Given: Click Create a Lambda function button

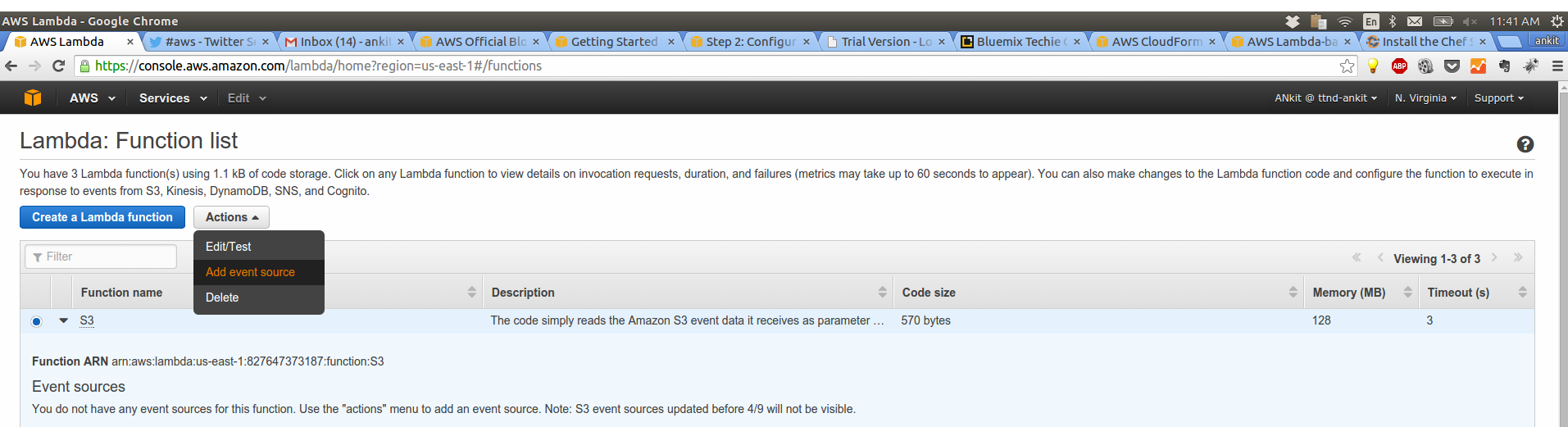Looking at the screenshot, I should point(102,217).
